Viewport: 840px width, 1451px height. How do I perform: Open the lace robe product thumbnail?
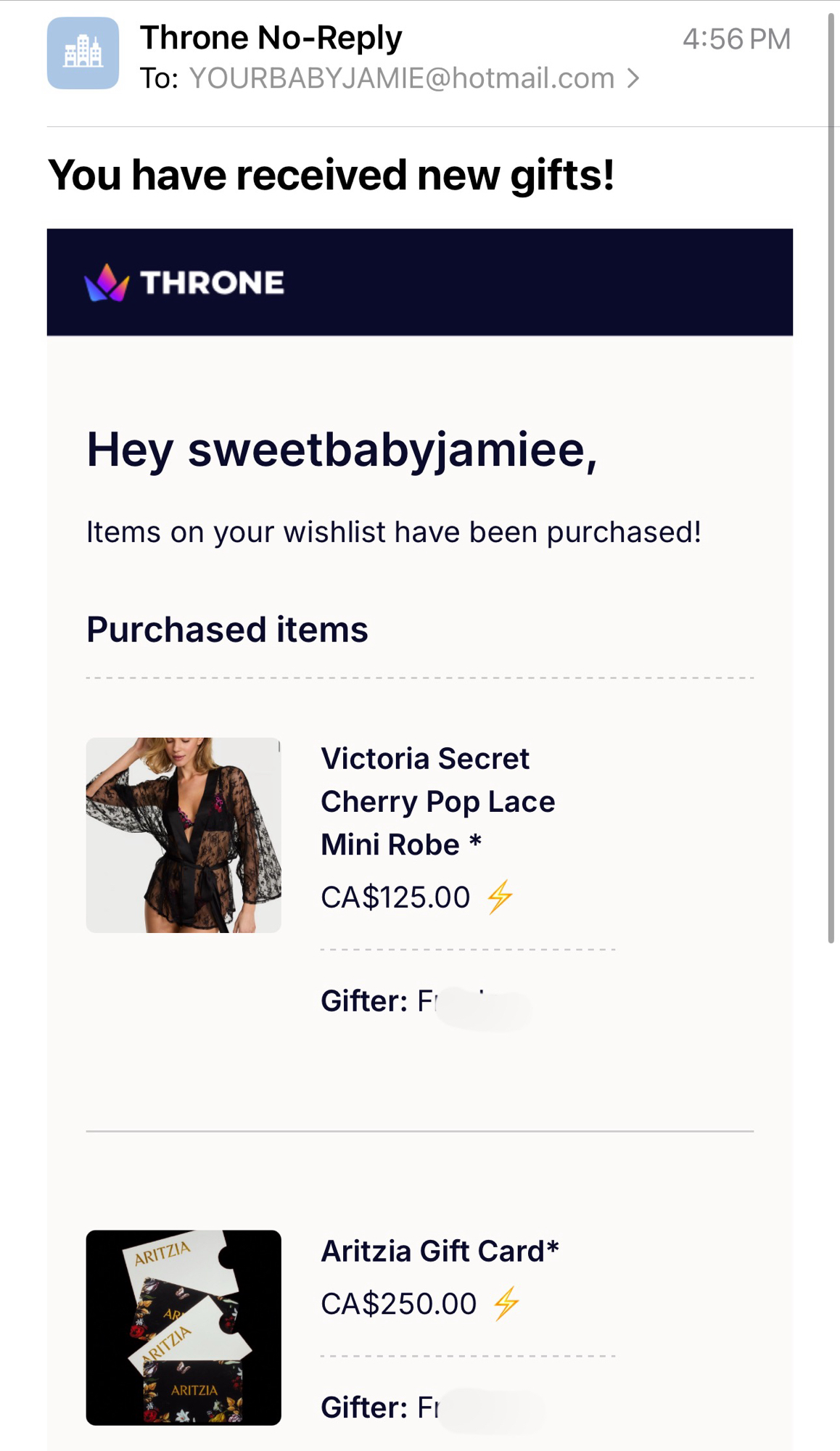coord(184,835)
